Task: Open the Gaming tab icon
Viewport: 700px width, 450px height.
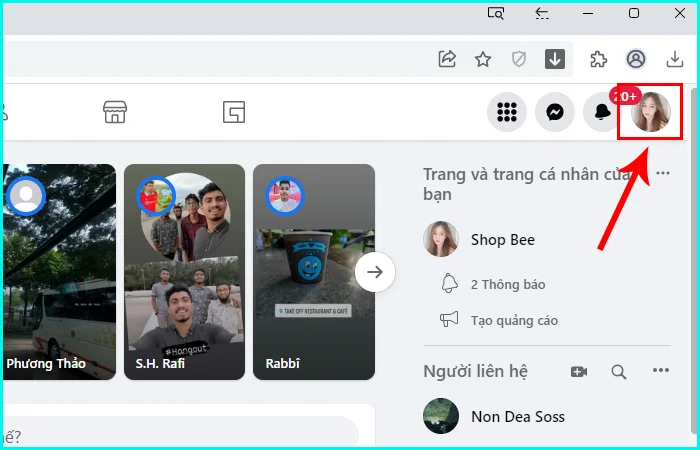Action: (x=234, y=112)
